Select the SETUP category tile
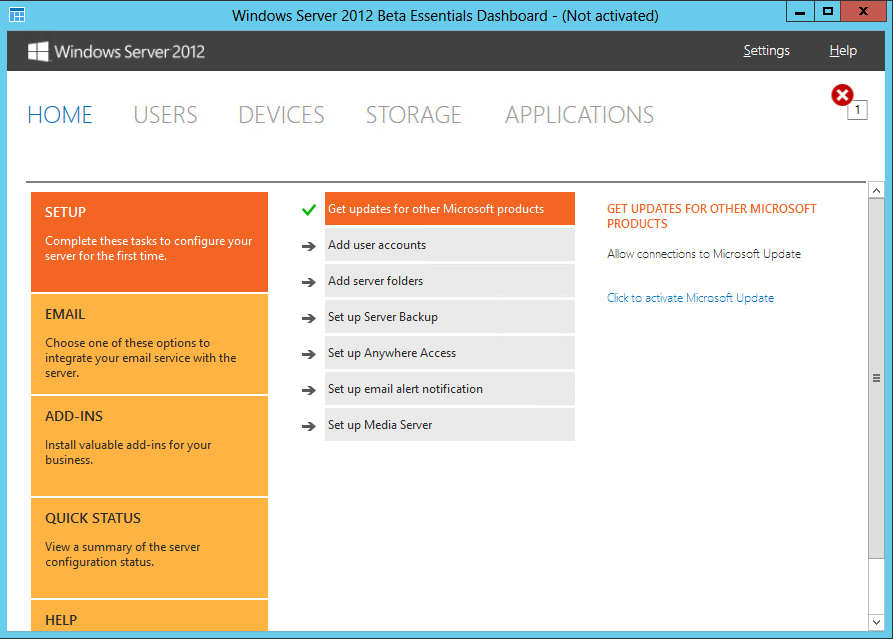893x639 pixels. 149,242
